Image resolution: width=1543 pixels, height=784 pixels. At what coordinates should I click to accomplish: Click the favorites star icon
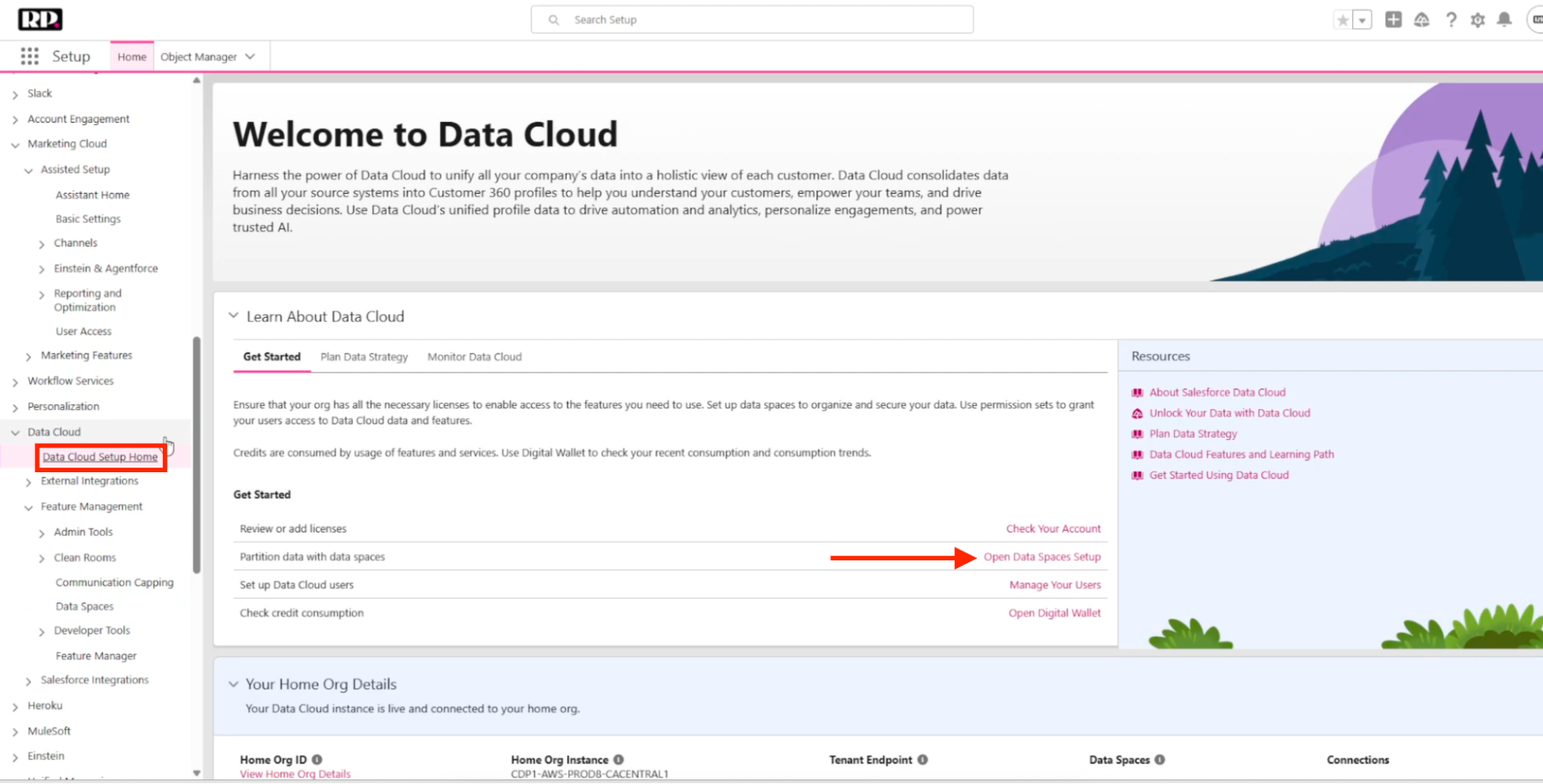[x=1343, y=20]
